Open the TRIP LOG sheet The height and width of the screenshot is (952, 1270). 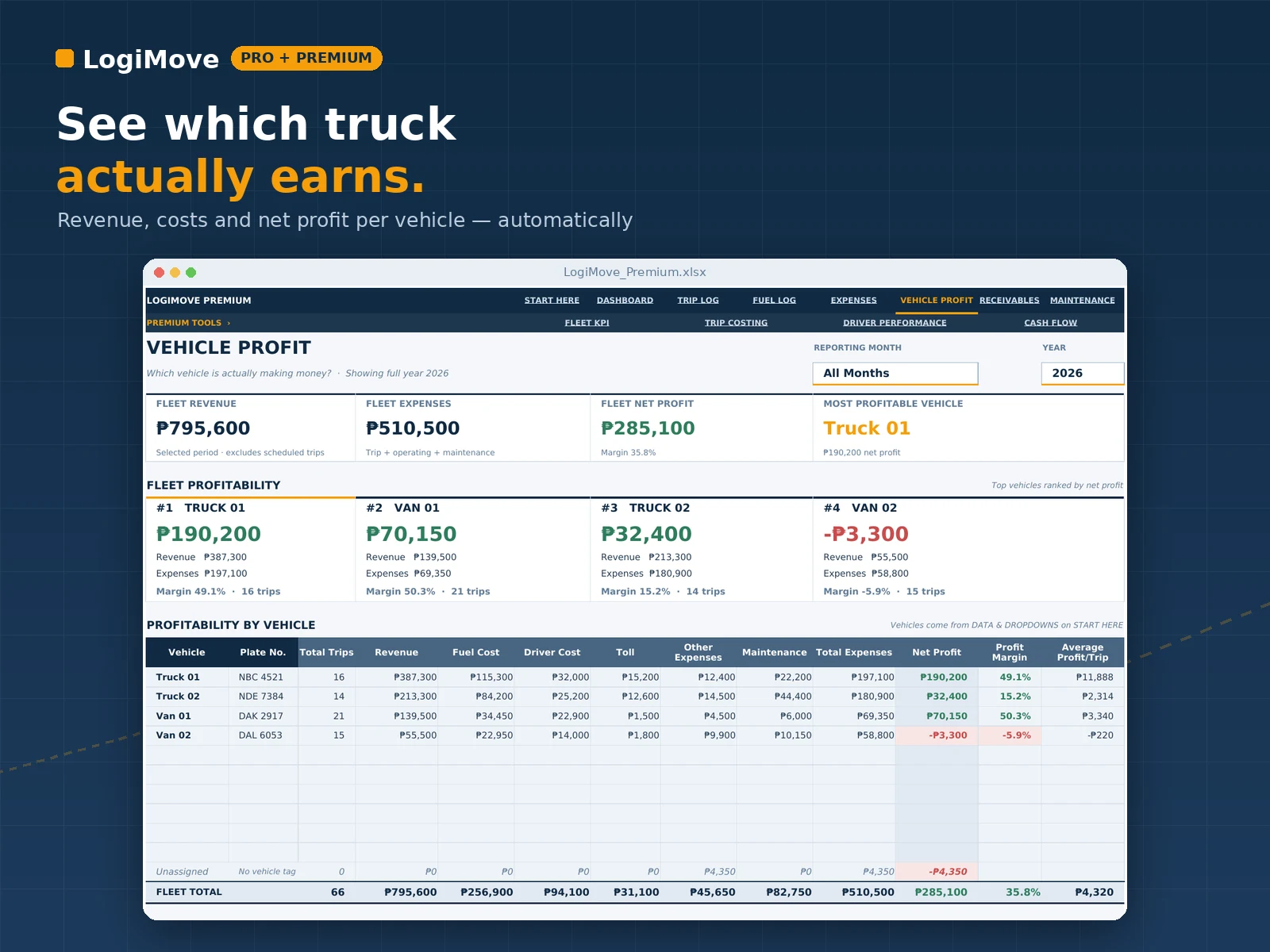click(698, 301)
